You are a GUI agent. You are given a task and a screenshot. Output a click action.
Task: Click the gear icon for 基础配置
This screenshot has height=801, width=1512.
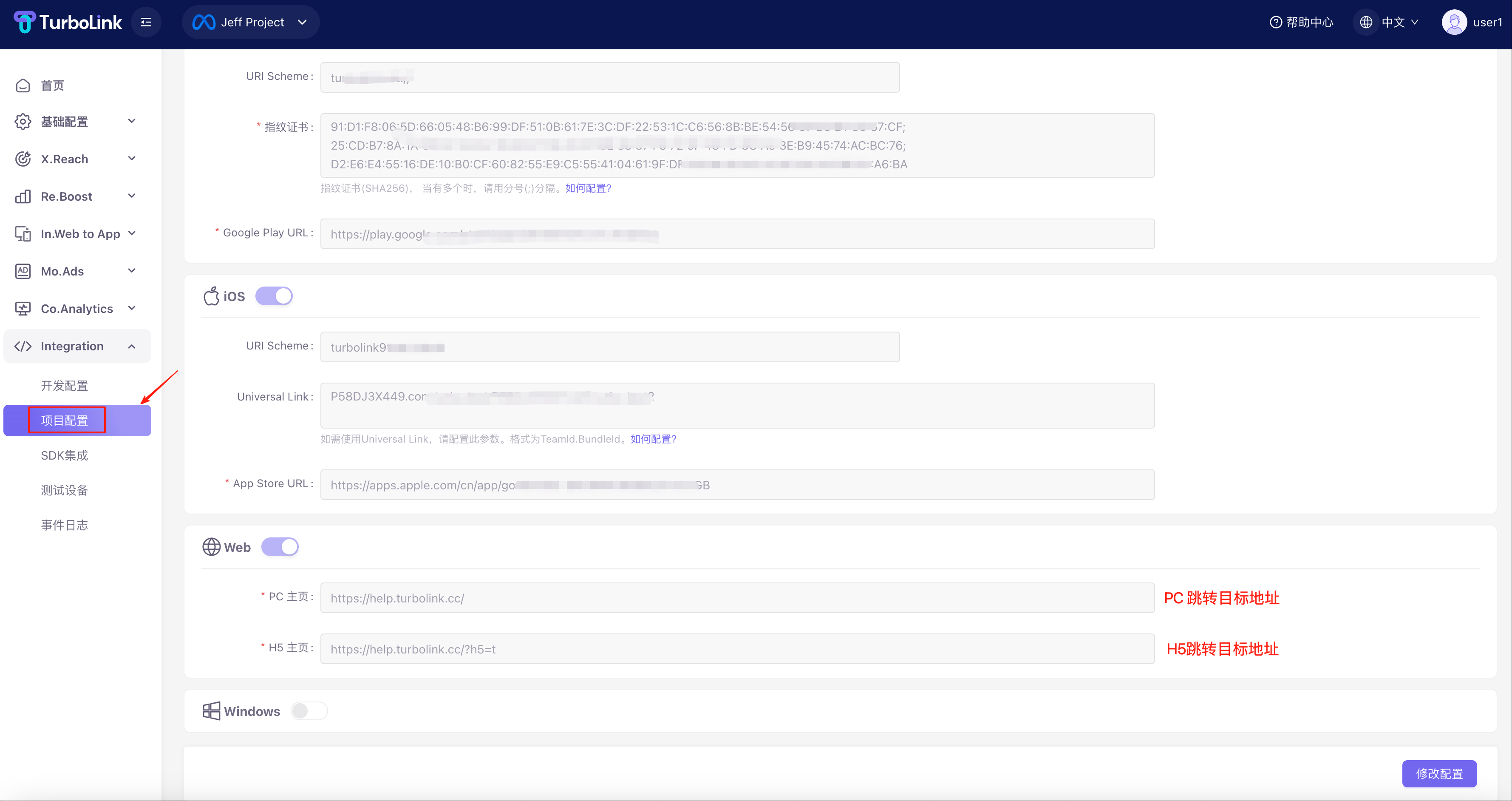pos(23,122)
